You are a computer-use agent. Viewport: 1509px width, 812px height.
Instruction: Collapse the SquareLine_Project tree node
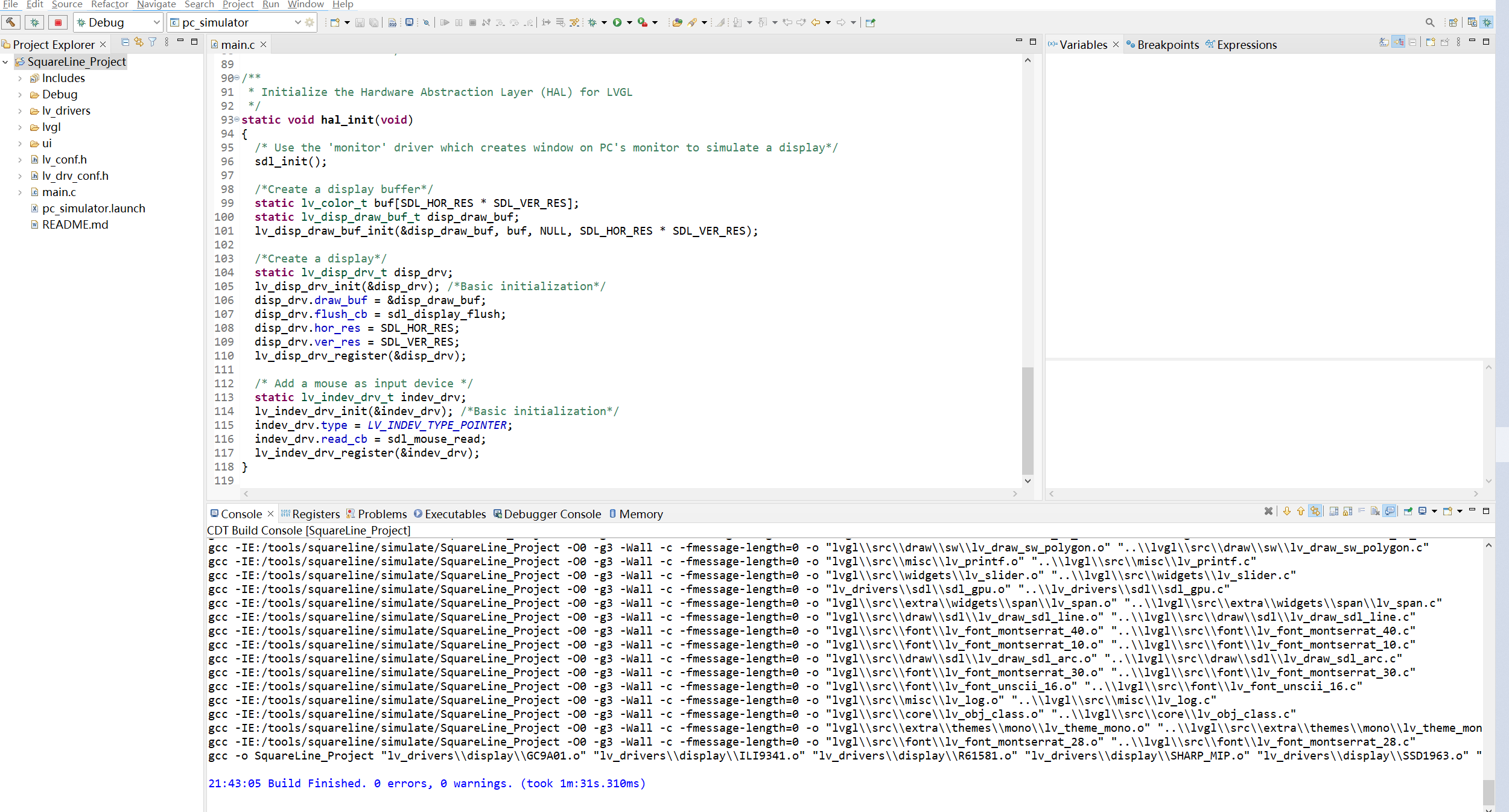pos(5,62)
